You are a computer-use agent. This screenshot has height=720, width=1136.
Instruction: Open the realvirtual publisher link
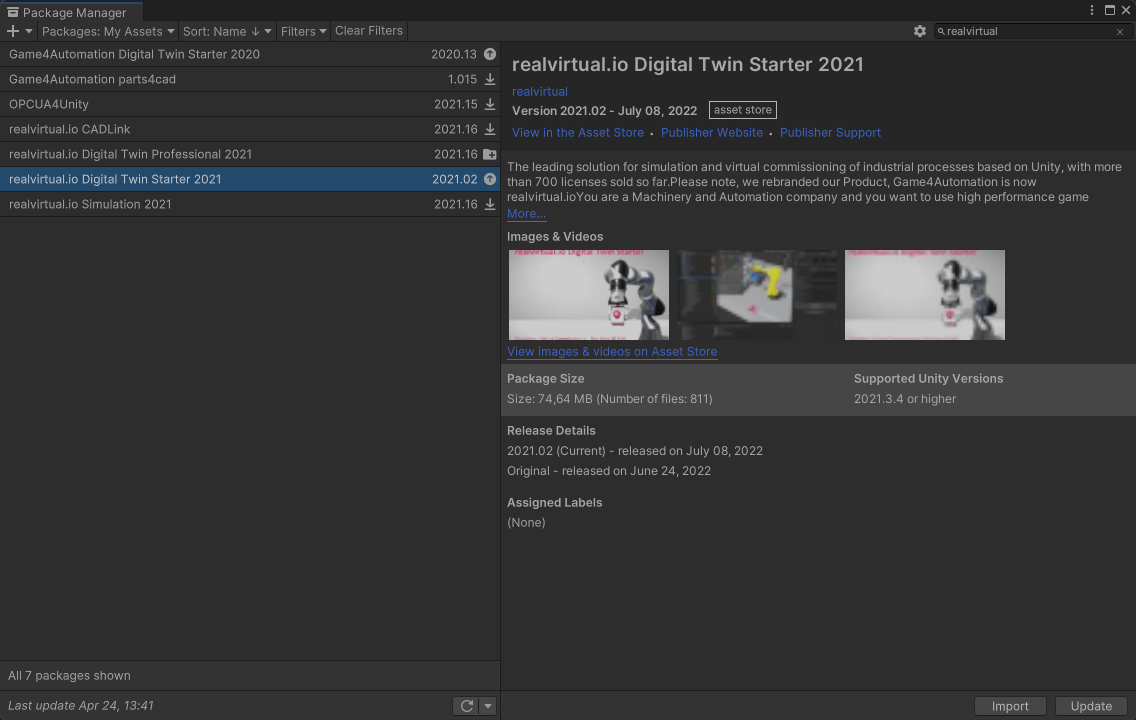click(540, 91)
